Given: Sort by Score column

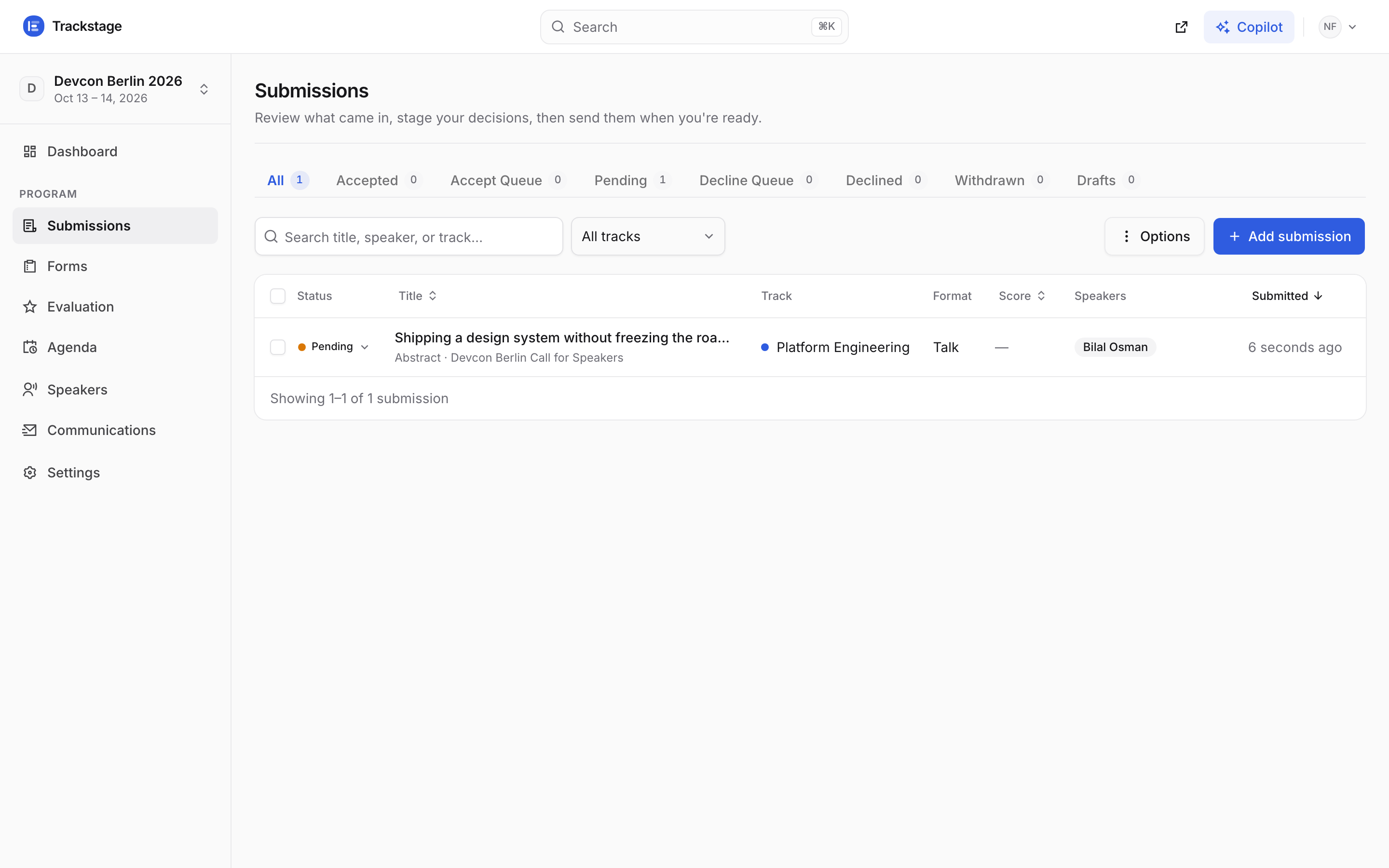Looking at the screenshot, I should [1021, 296].
